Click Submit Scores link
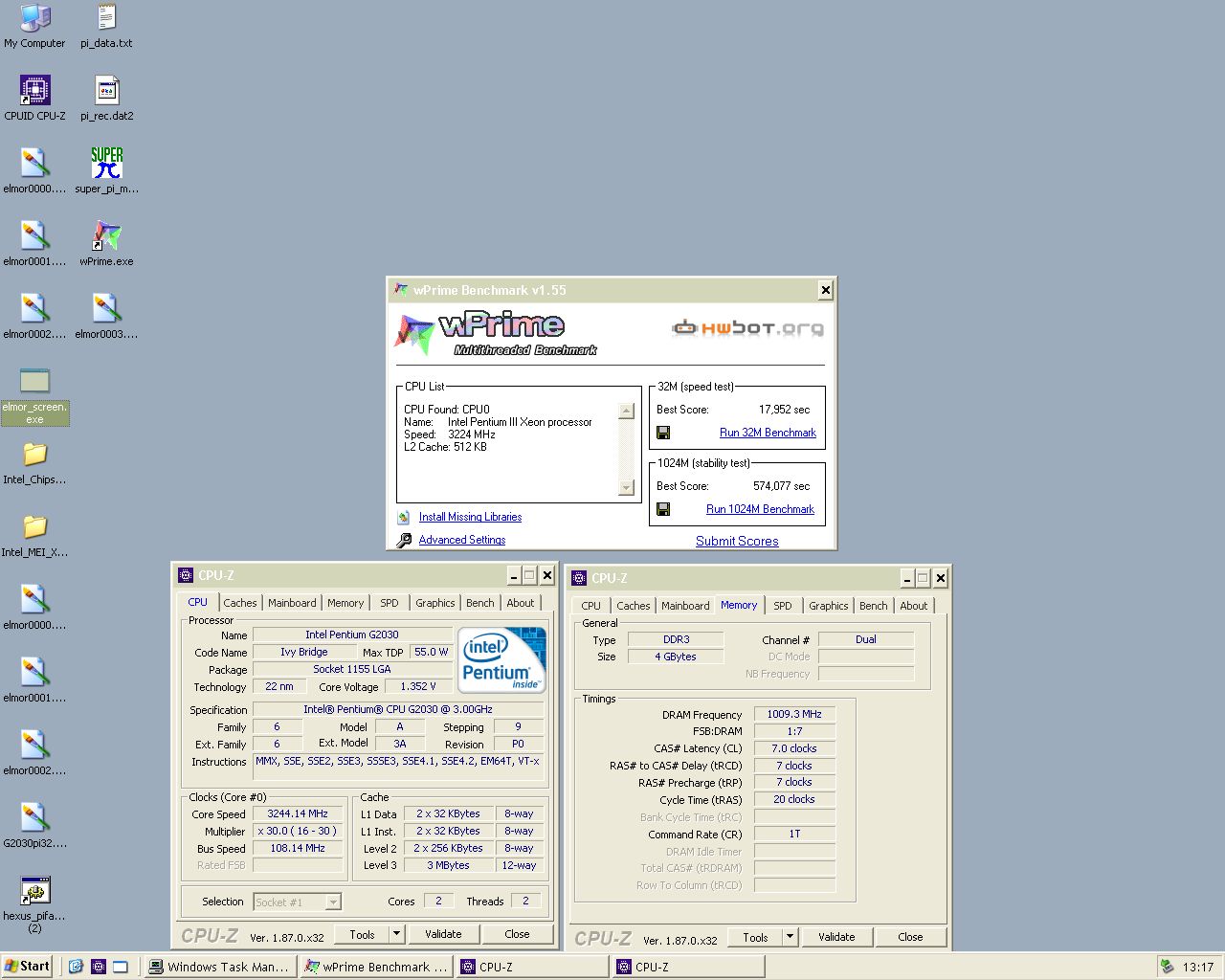This screenshot has width=1225, height=980. tap(737, 541)
